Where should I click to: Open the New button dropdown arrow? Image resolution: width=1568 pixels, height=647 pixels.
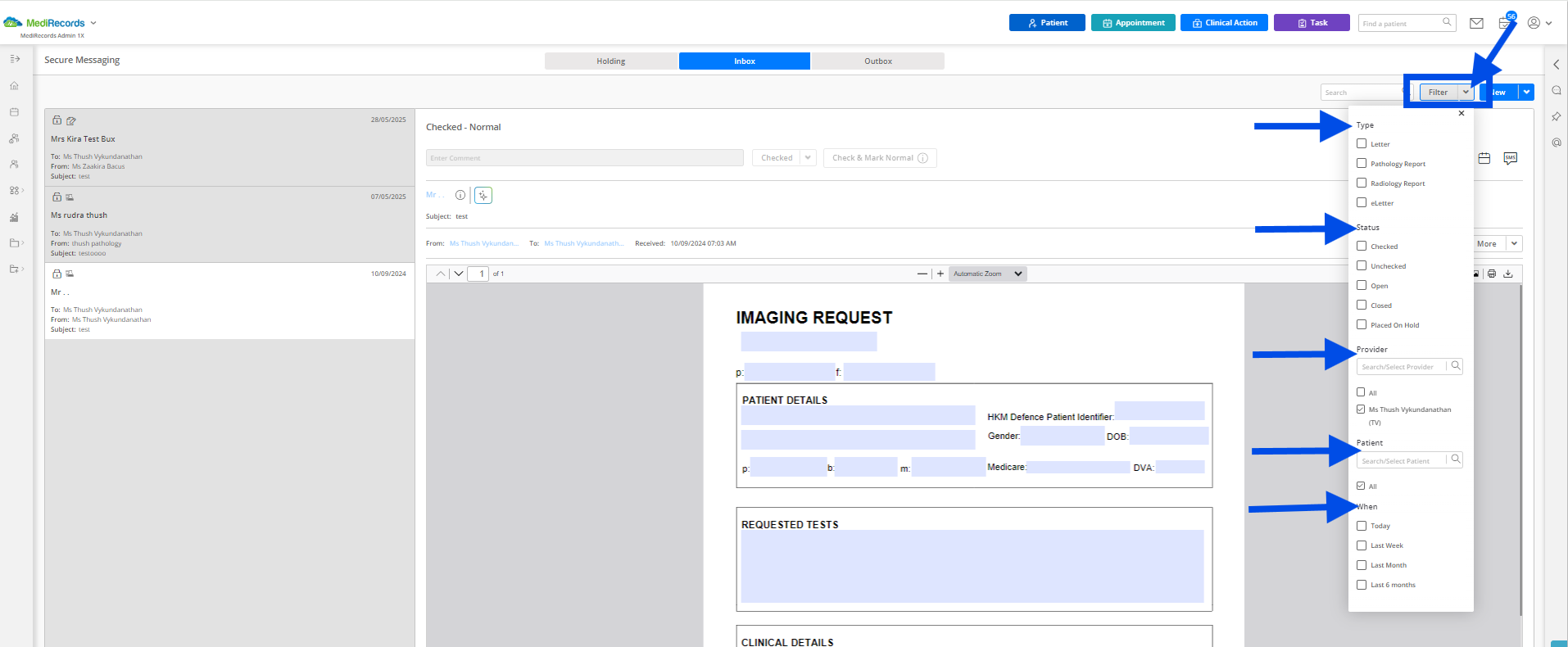click(1527, 93)
